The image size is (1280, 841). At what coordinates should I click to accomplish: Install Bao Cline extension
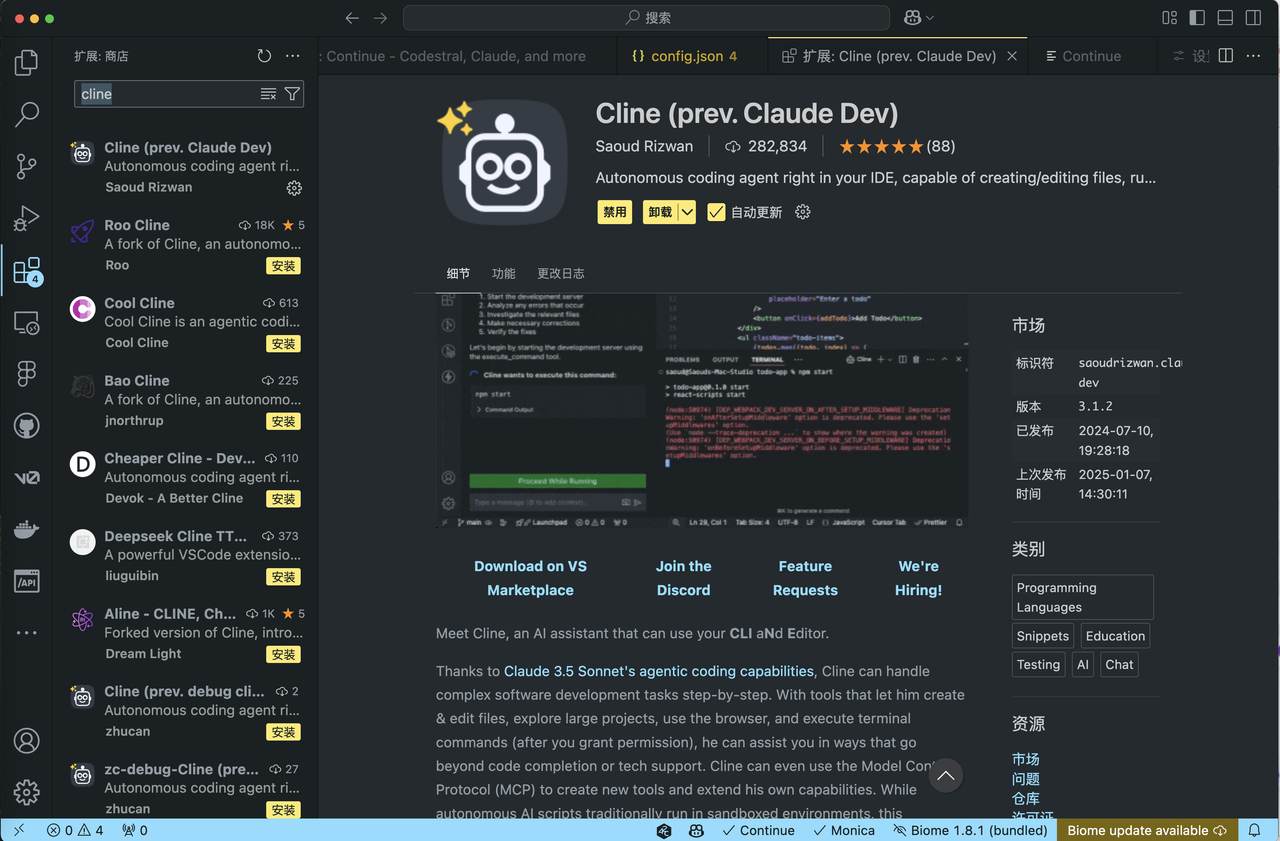pyautogui.click(x=284, y=422)
